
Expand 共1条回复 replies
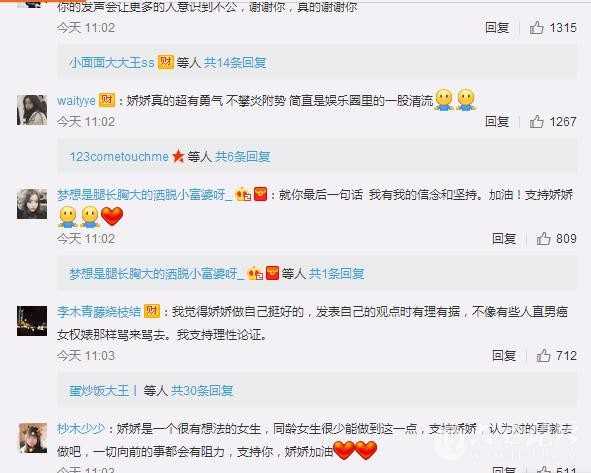(336, 274)
